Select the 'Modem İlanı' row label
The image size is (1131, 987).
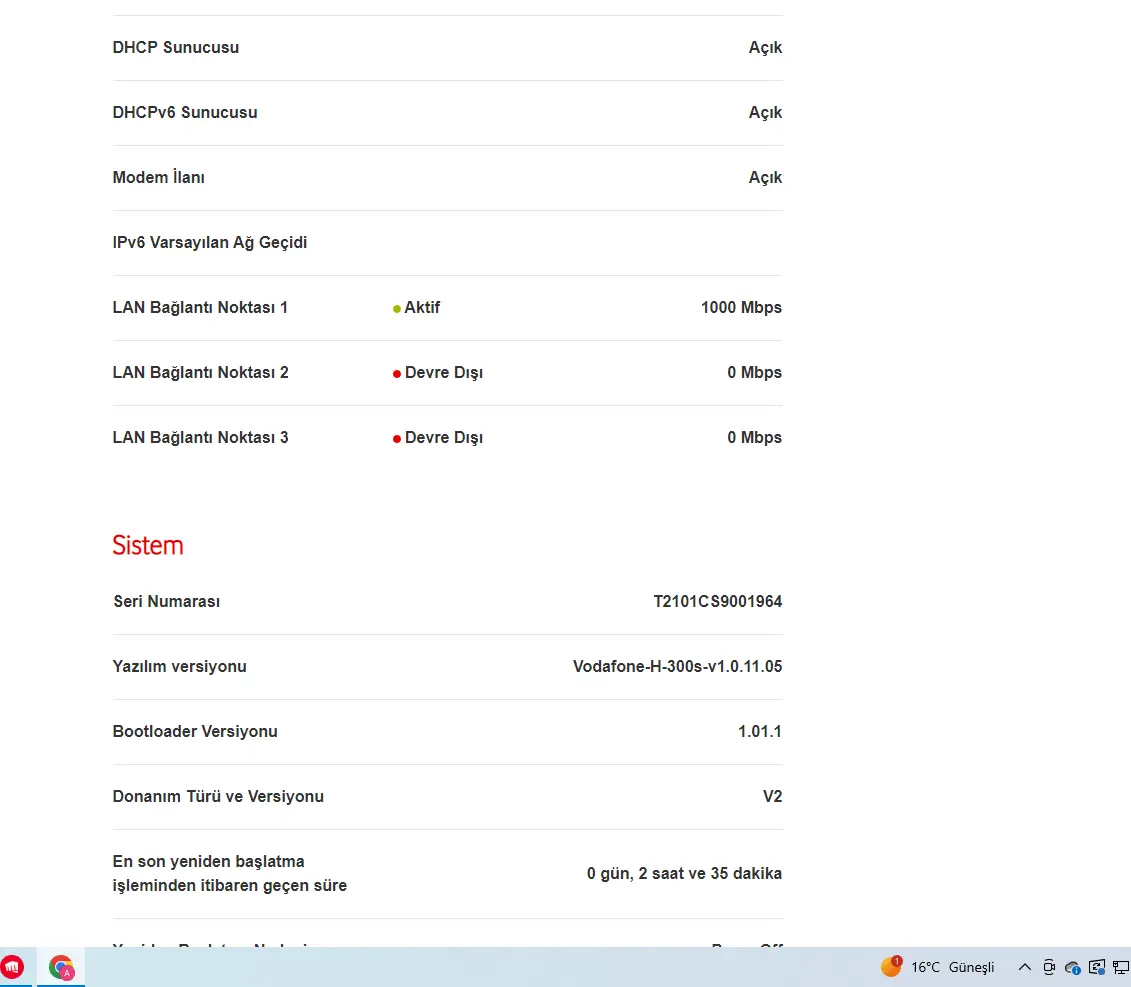click(159, 177)
